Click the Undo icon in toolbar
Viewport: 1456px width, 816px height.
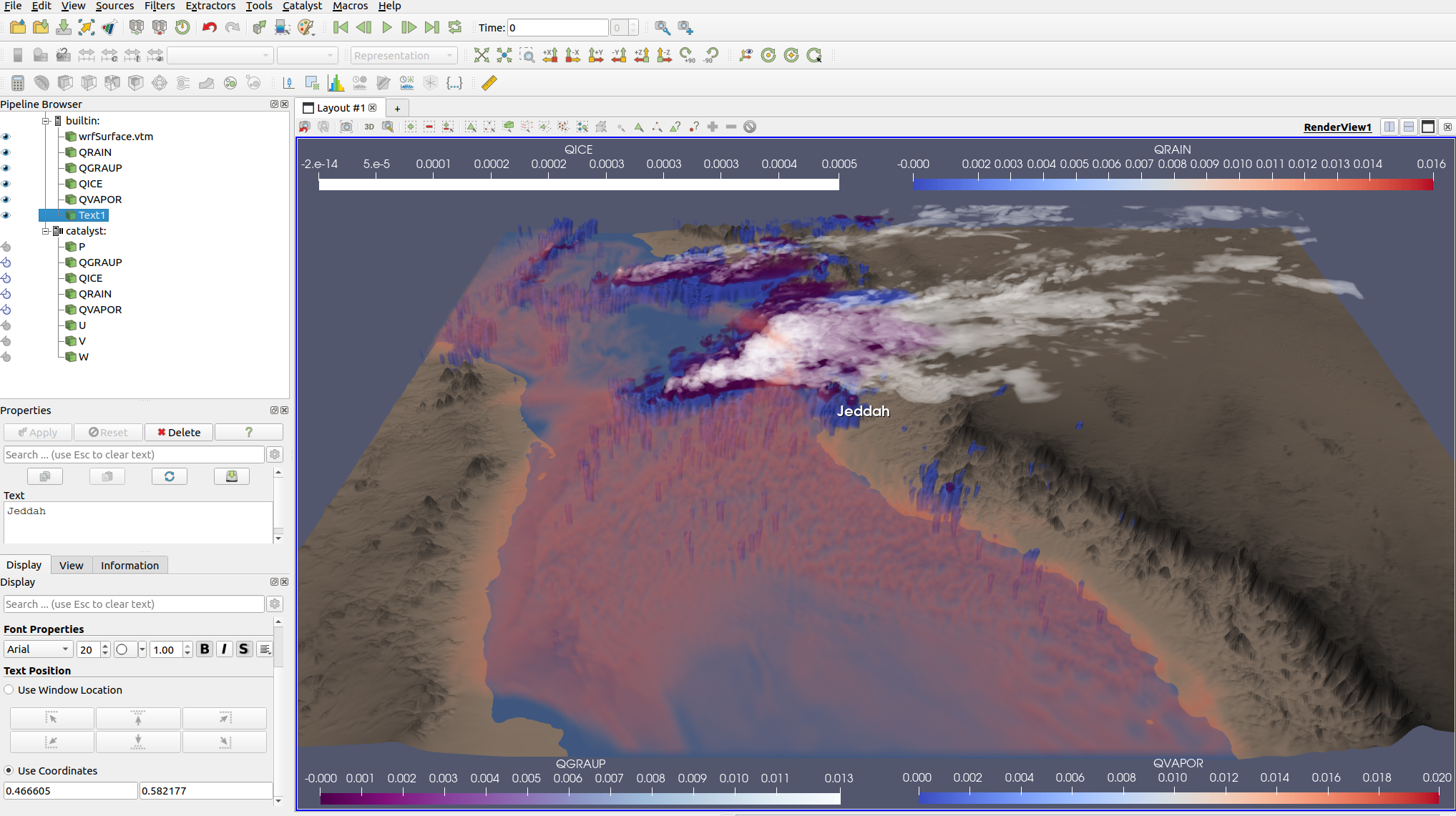pos(209,27)
